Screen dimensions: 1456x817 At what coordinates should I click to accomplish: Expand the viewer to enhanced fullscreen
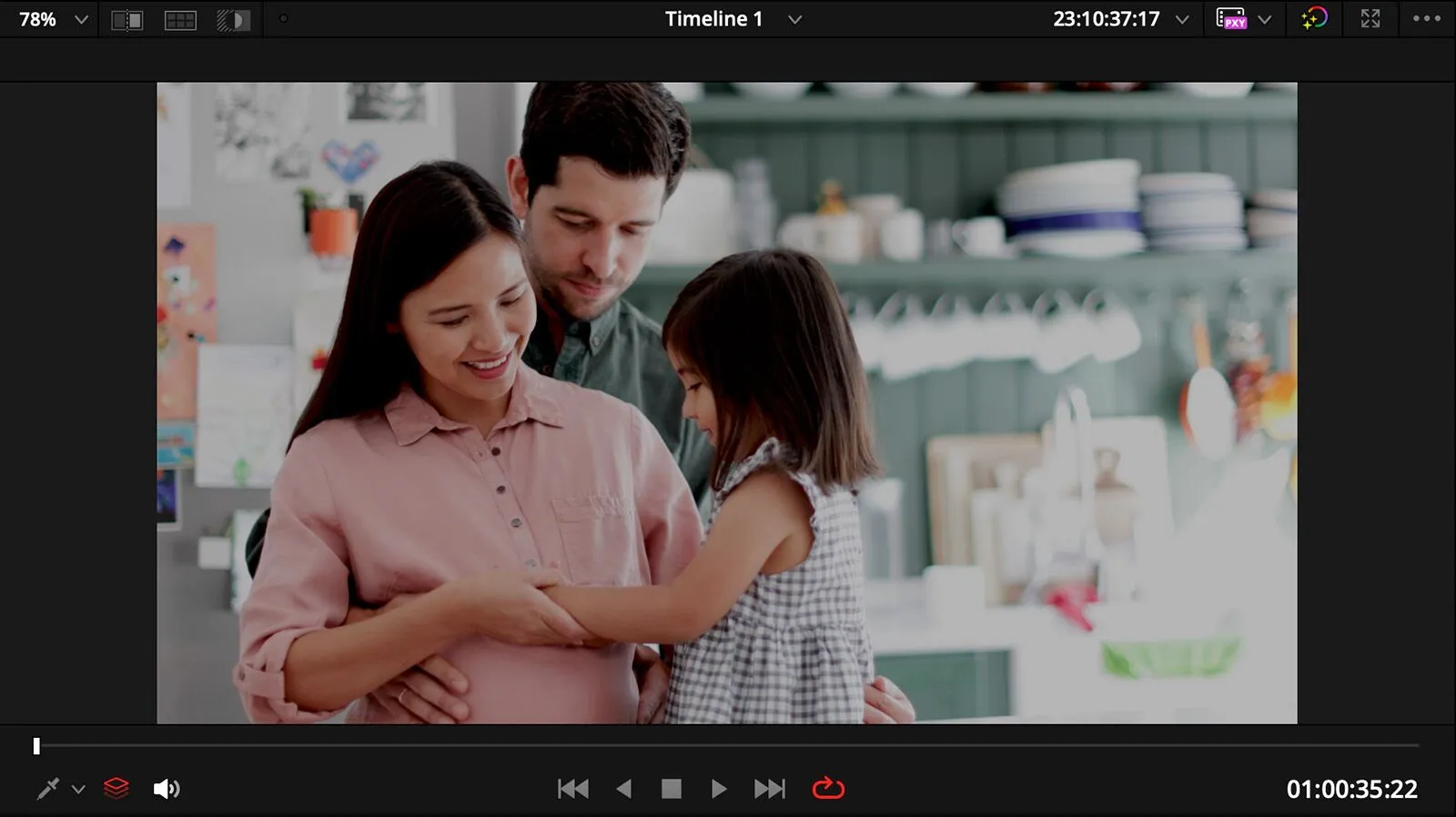pyautogui.click(x=1370, y=19)
